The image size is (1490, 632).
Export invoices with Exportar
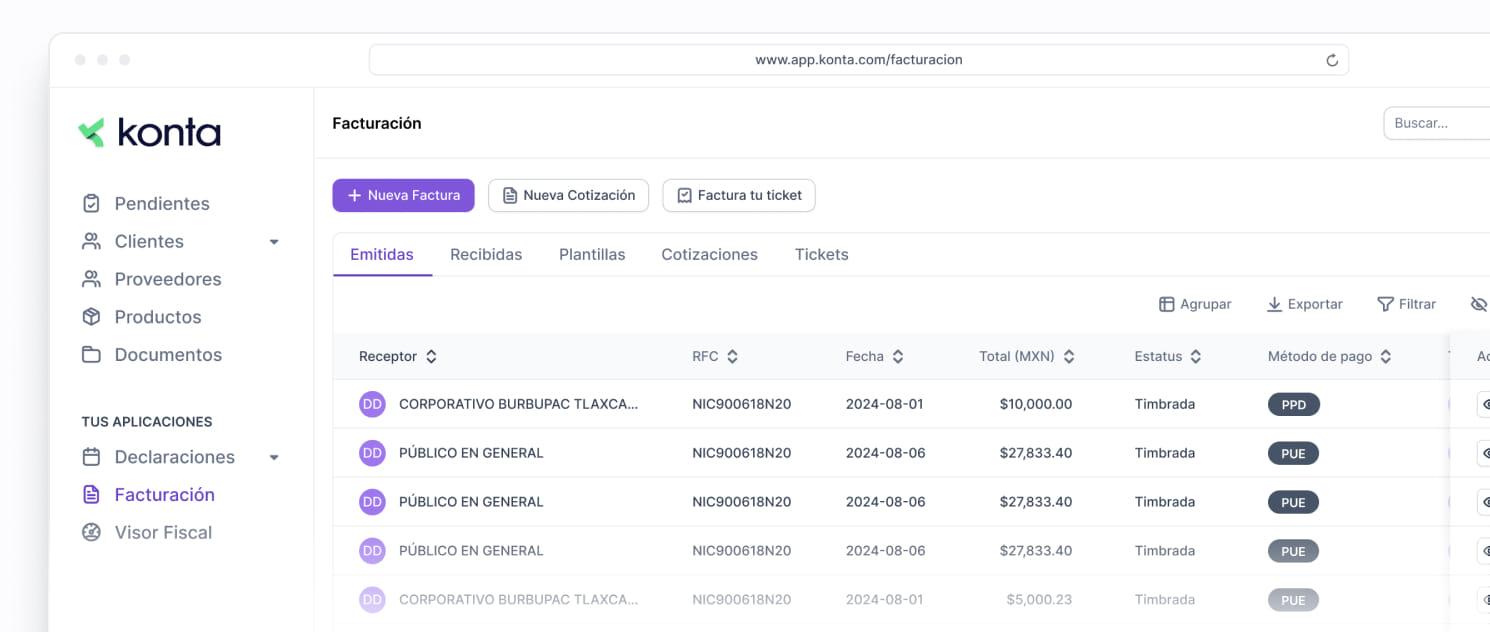click(x=1304, y=304)
